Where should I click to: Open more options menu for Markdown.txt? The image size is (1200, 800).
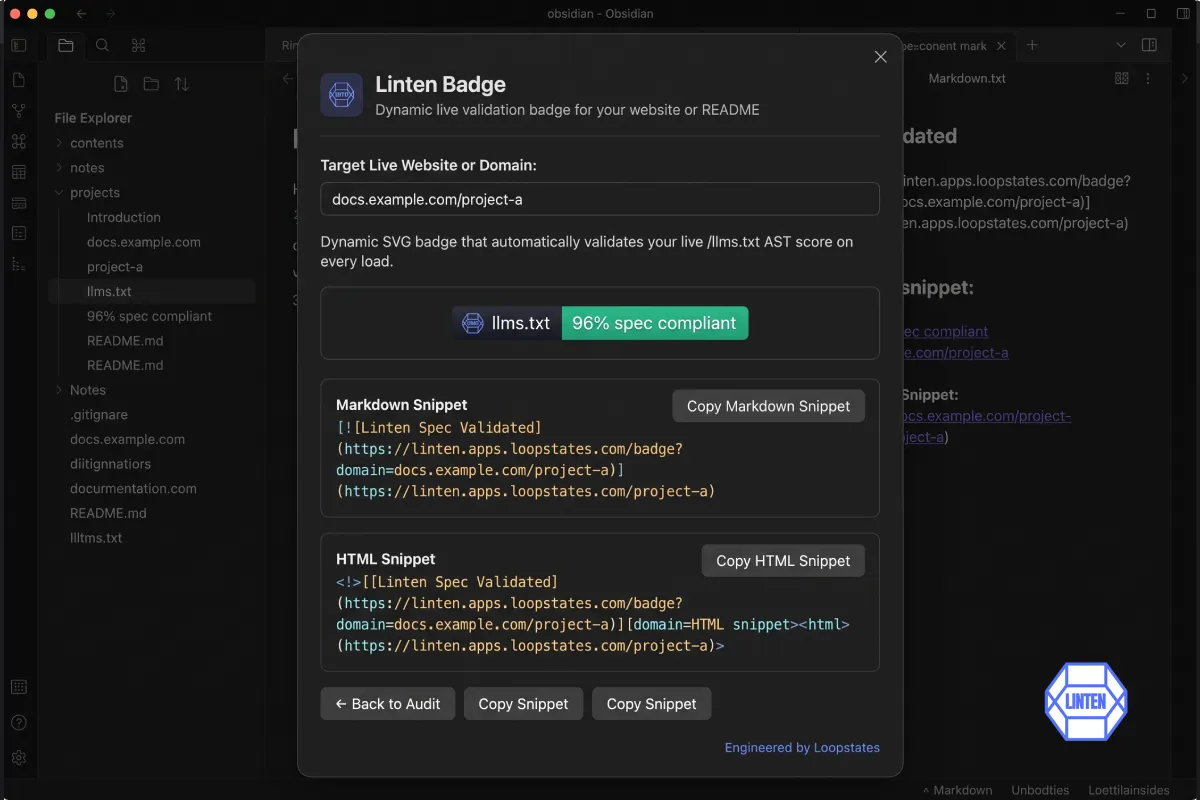tap(1148, 78)
